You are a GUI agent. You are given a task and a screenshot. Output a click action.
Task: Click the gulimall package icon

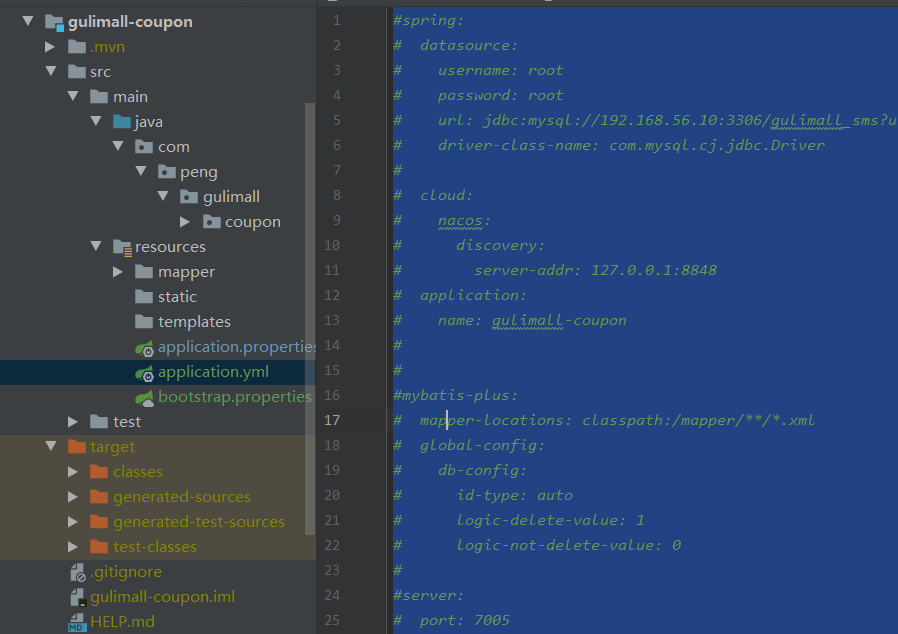click(189, 196)
